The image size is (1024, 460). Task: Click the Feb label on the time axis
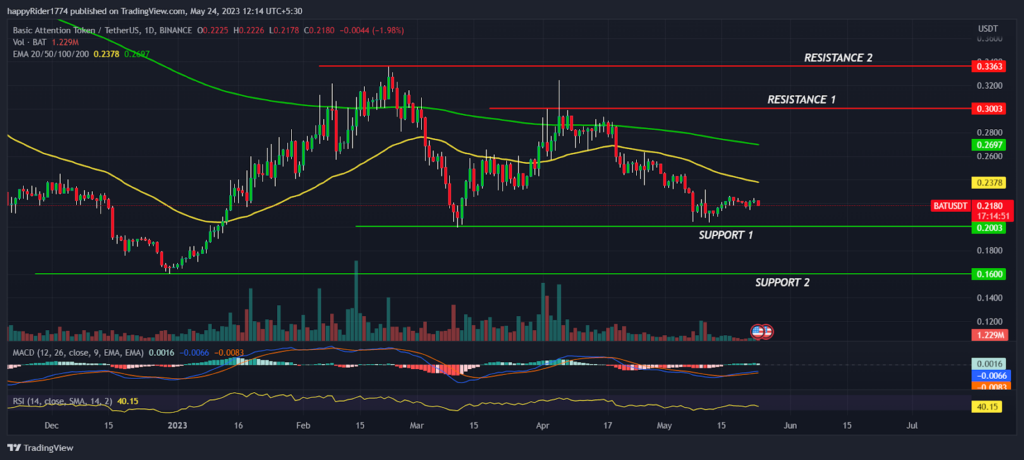pos(305,425)
